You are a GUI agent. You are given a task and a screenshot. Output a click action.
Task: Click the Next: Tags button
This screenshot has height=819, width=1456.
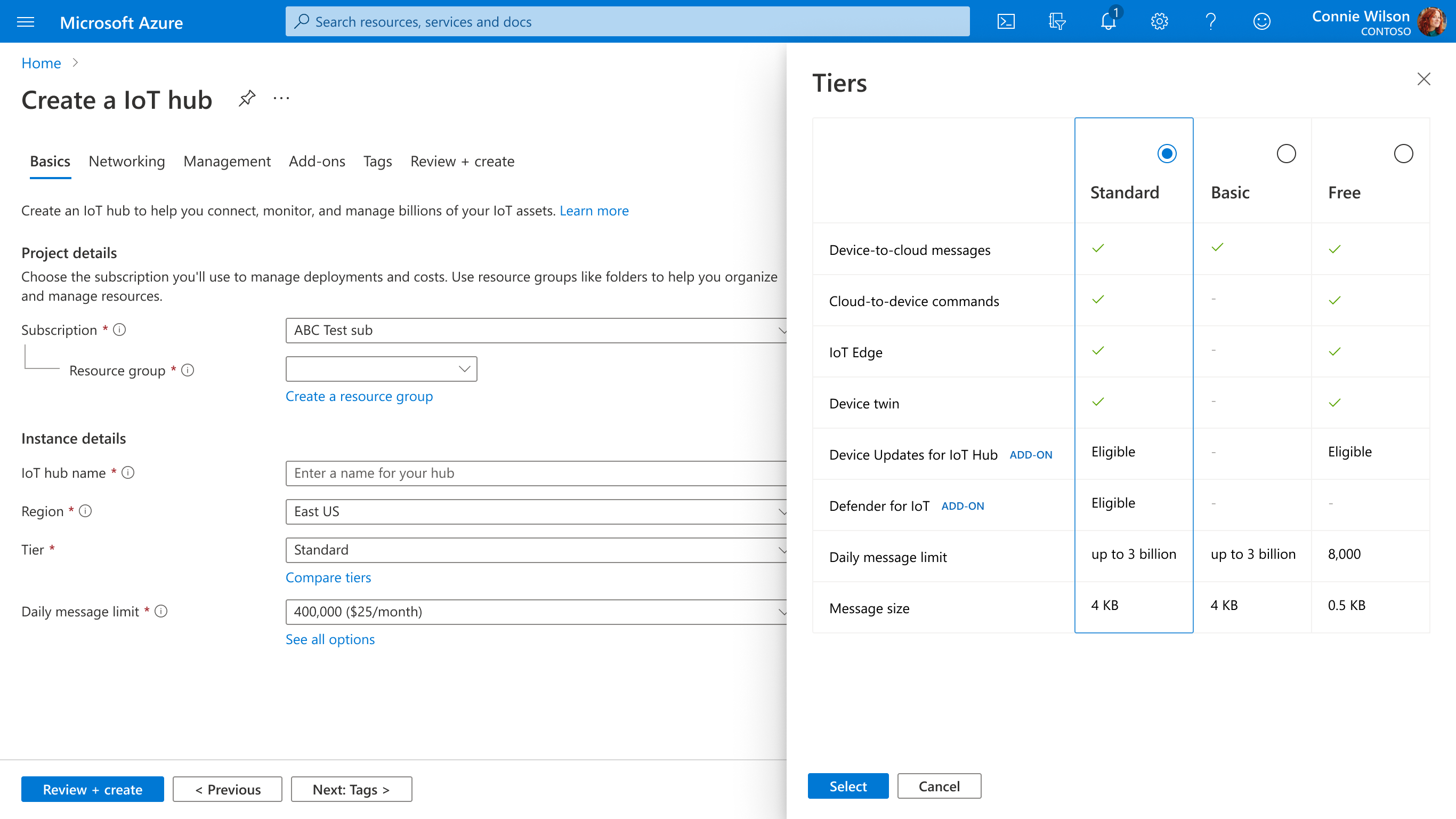pos(351,790)
